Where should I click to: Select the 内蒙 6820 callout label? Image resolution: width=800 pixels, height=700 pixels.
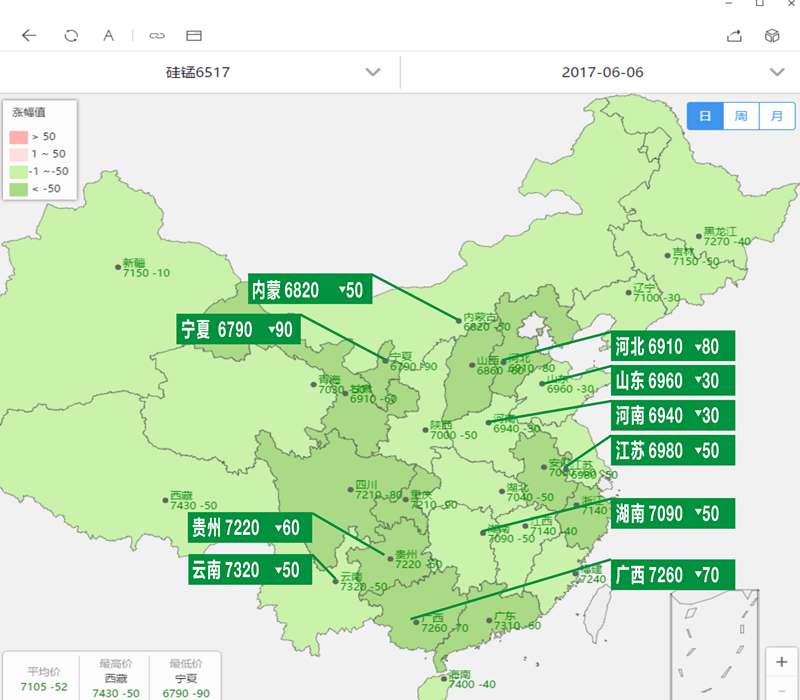coord(310,289)
